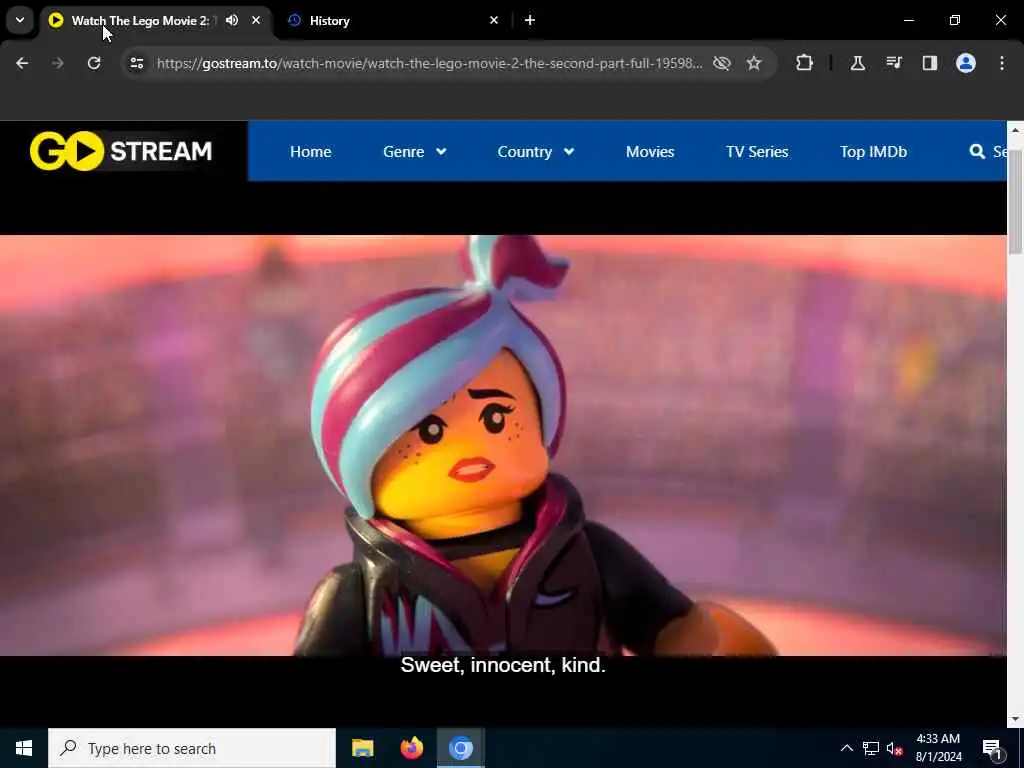Mute the tab via its speaker icon

pyautogui.click(x=232, y=20)
